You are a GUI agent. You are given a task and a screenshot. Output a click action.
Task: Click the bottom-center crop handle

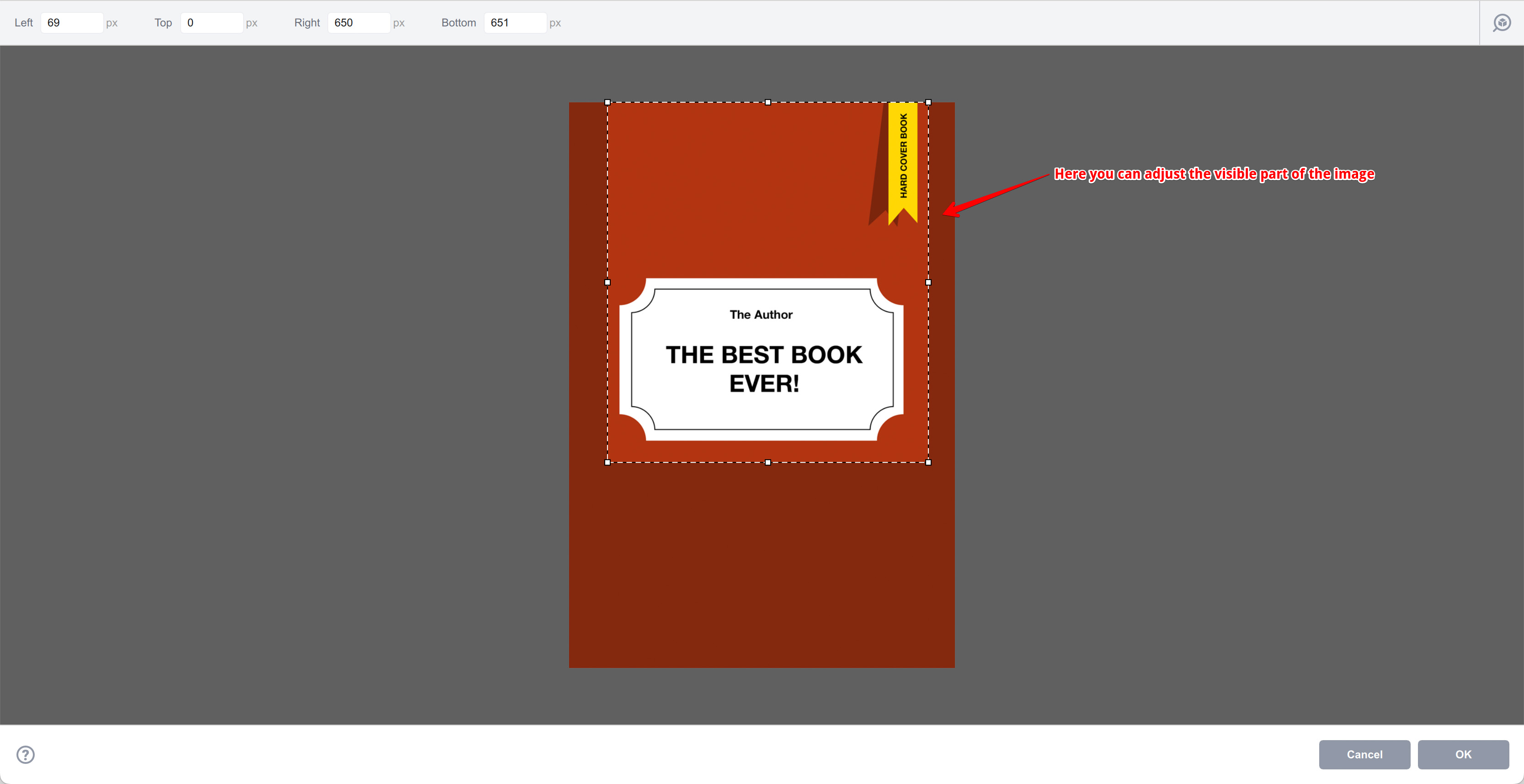pos(768,462)
